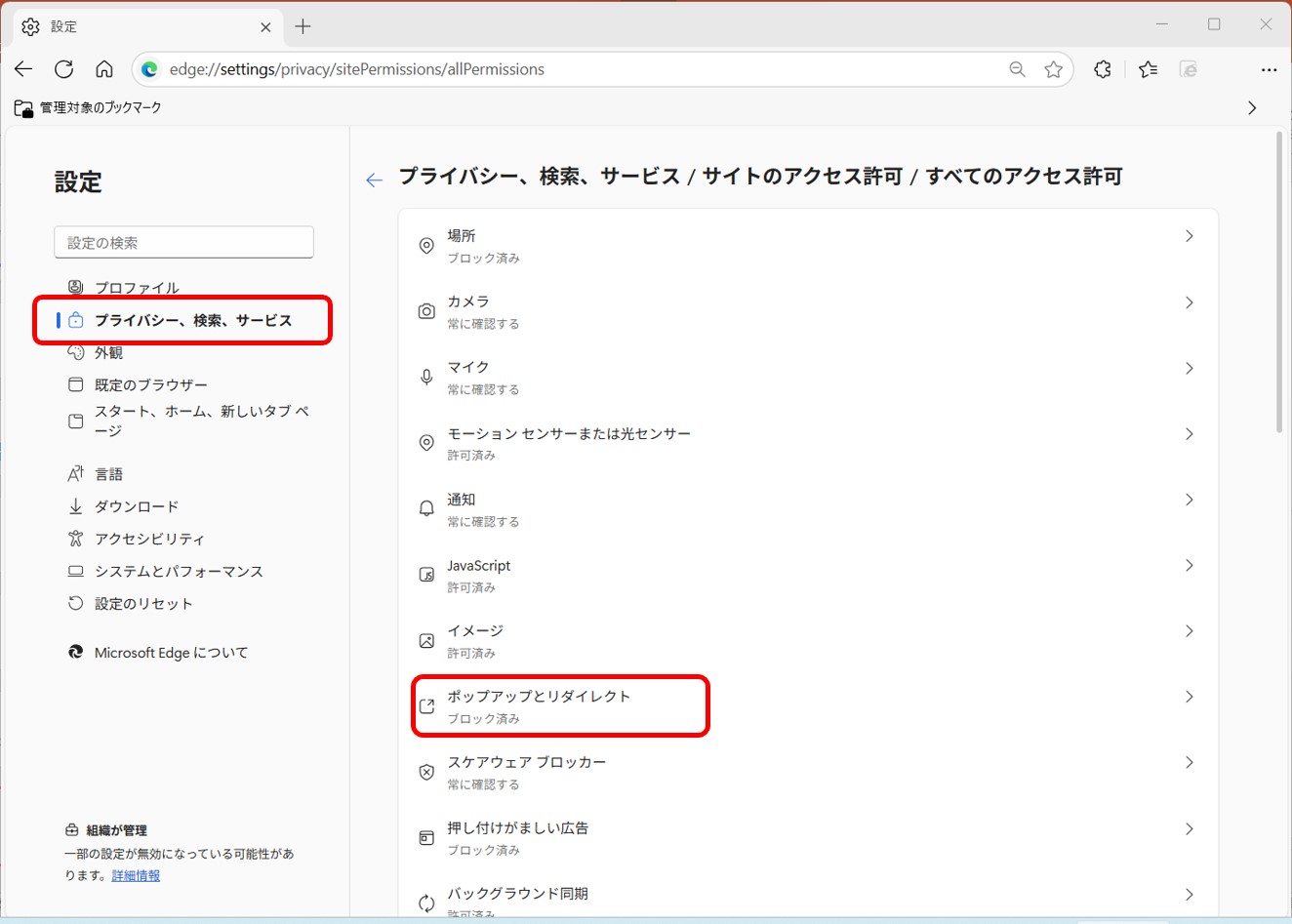This screenshot has width=1292, height=924.
Task: Click the 設定の検索 search field
Action: pyautogui.click(x=183, y=243)
